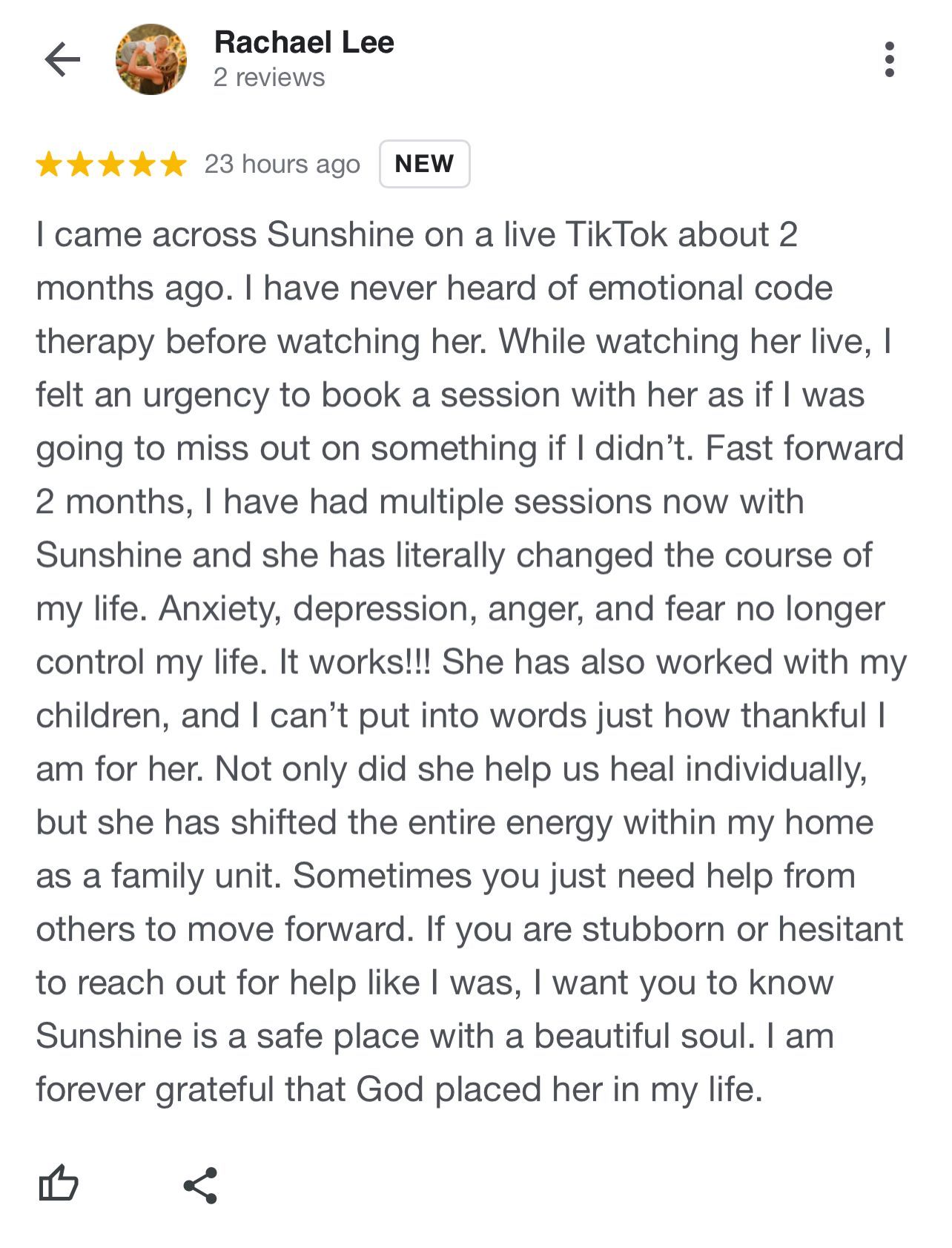952x1248 pixels.
Task: Click the fourth yellow rating star
Action: 142,164
